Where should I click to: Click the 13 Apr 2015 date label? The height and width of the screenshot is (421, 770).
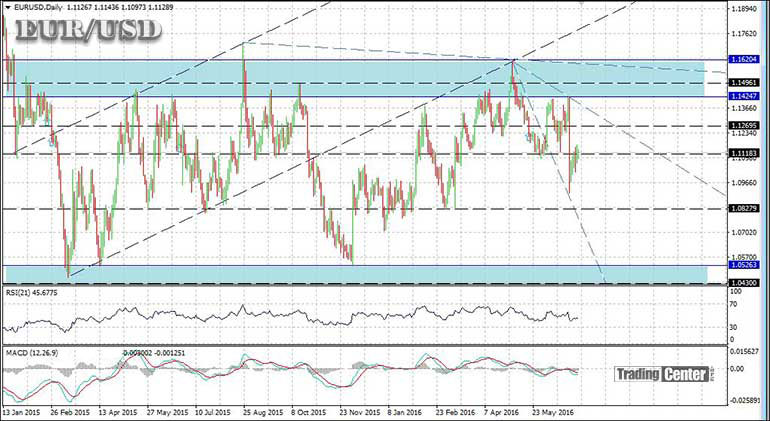click(117, 414)
